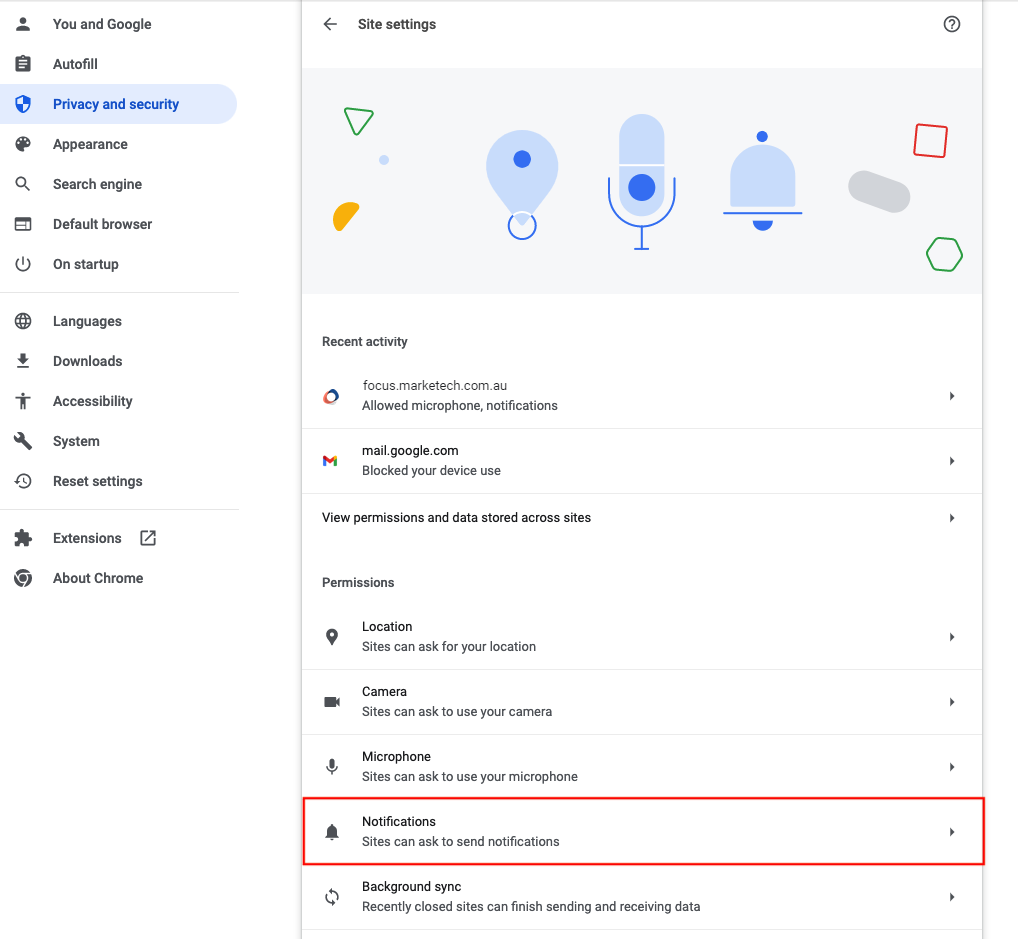Viewport: 1018px width, 939px height.
Task: Click the Camera permission icon
Action: coord(332,702)
